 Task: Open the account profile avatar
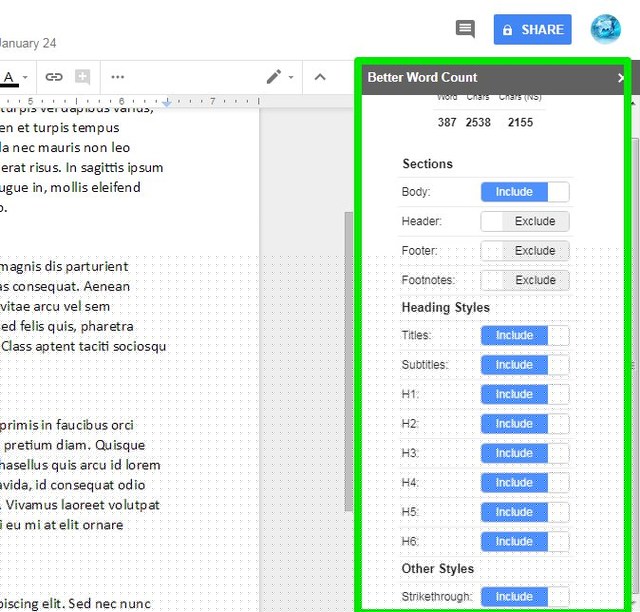(606, 29)
